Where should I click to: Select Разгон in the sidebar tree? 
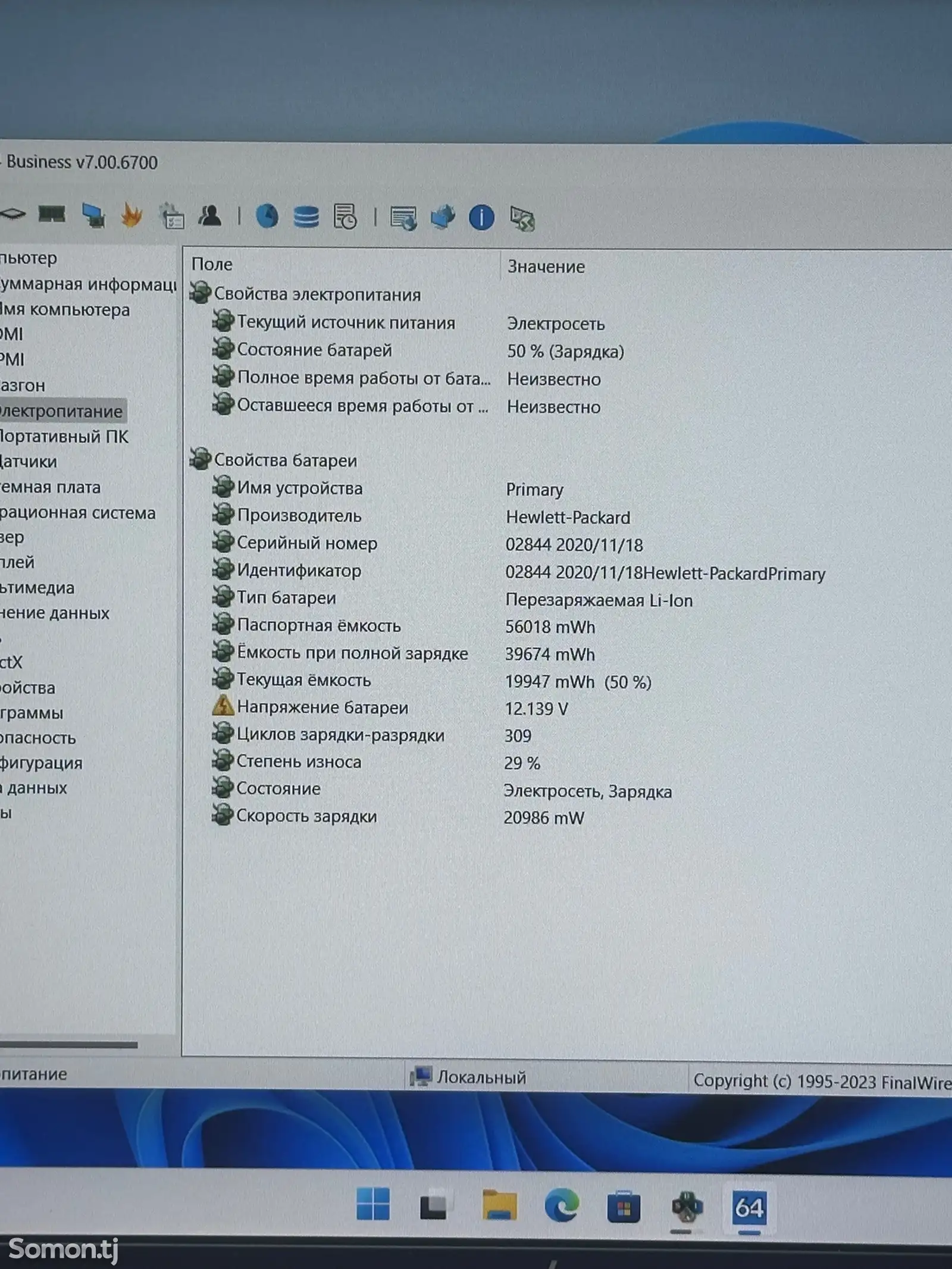coord(23,386)
